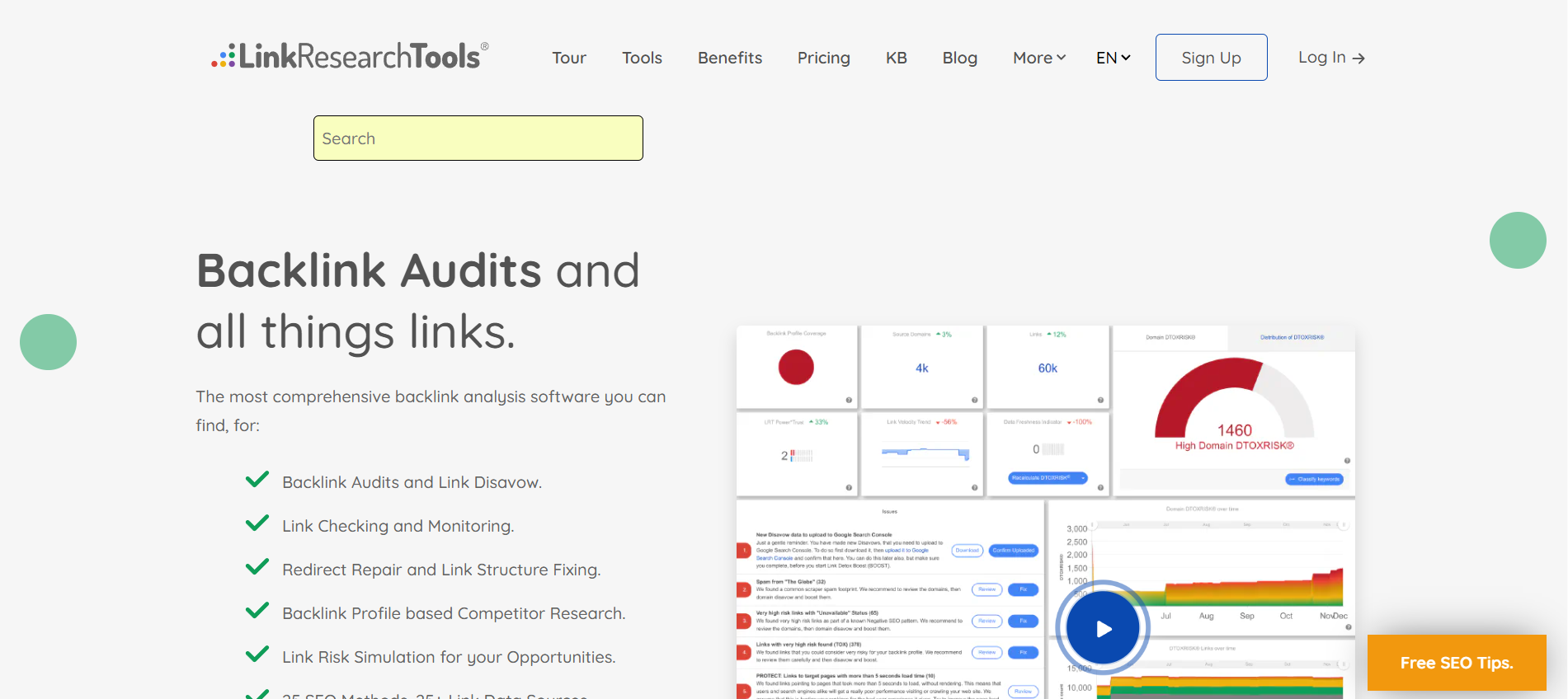The width and height of the screenshot is (1568, 699).
Task: Click 'Redirect Repair and Link Structure Fixing.' text
Action: (441, 570)
